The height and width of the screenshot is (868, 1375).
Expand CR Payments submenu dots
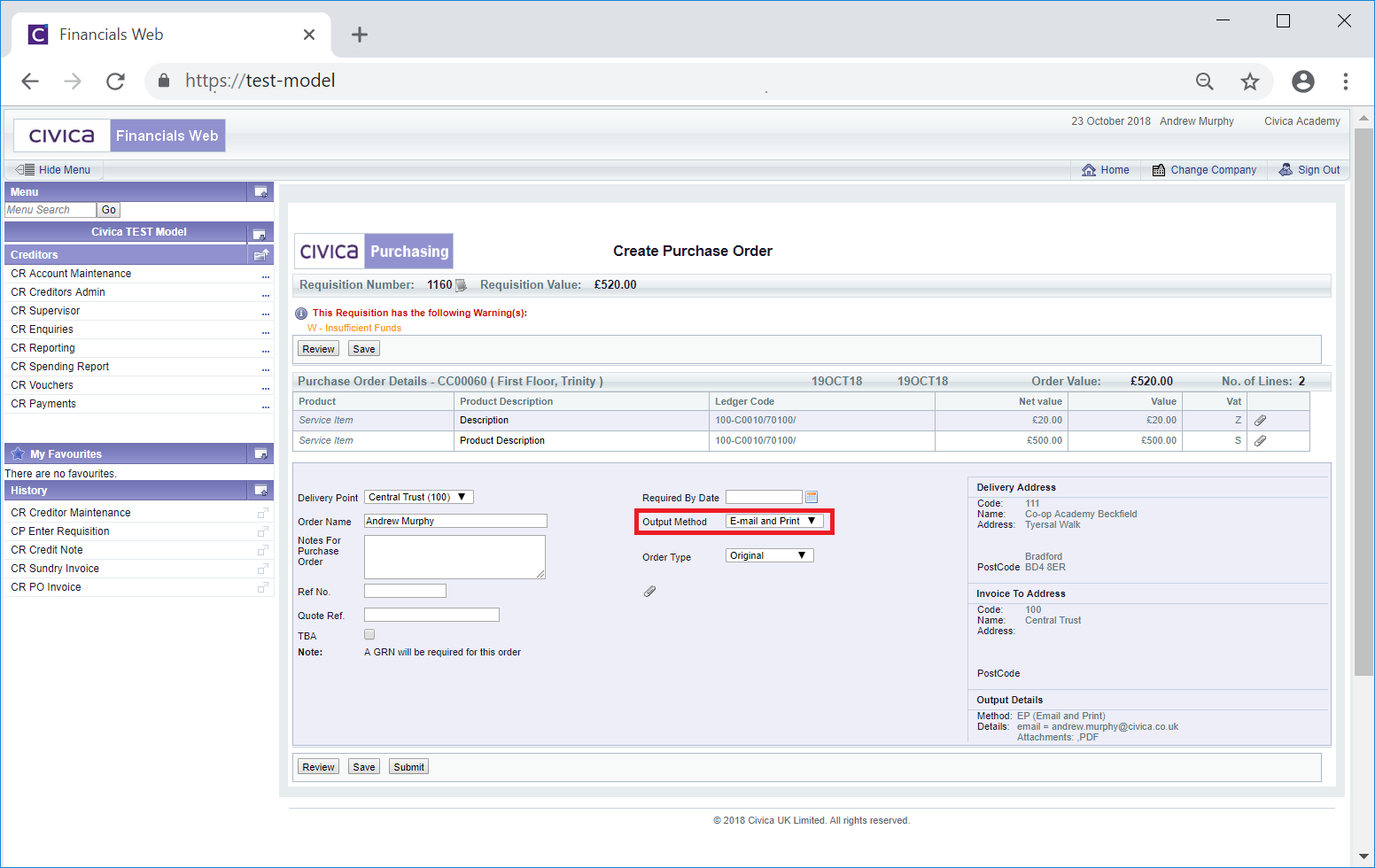coord(265,407)
